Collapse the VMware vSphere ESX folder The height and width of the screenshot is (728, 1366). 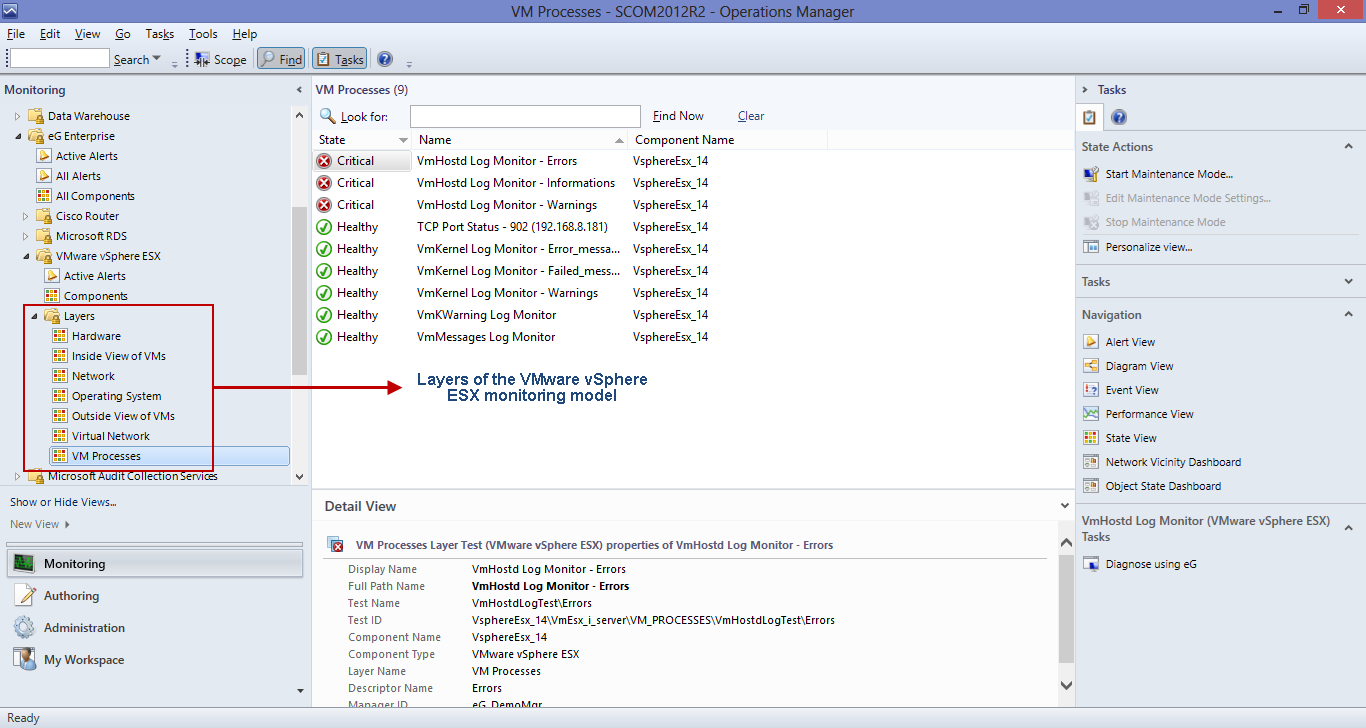25,256
